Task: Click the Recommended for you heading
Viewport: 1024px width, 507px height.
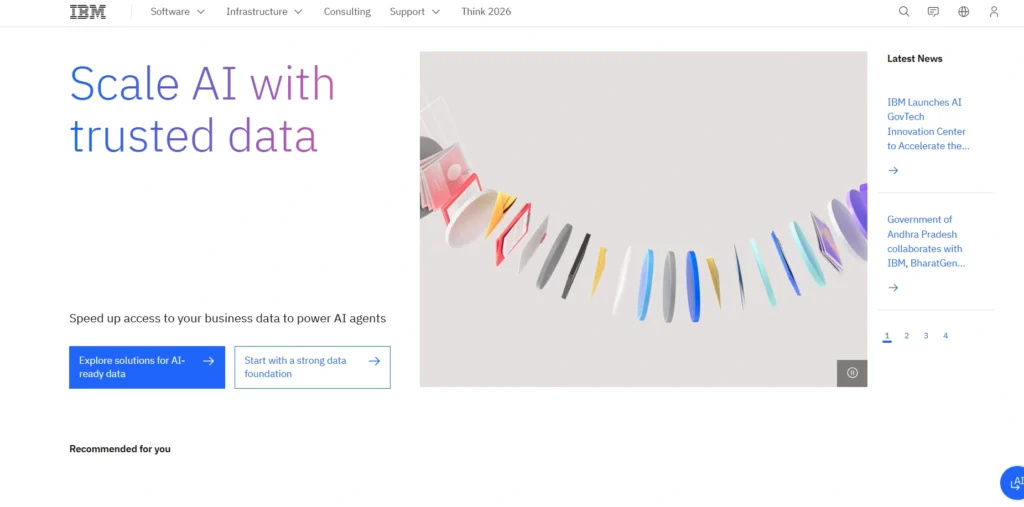Action: coord(120,449)
